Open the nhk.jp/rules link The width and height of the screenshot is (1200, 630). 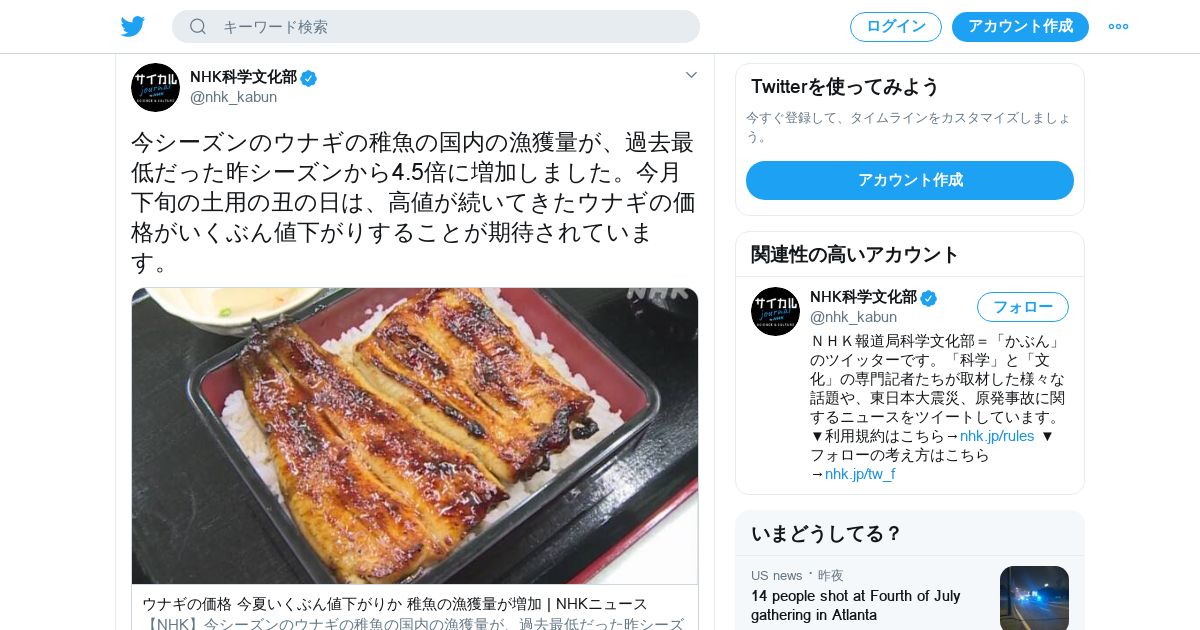(x=997, y=436)
